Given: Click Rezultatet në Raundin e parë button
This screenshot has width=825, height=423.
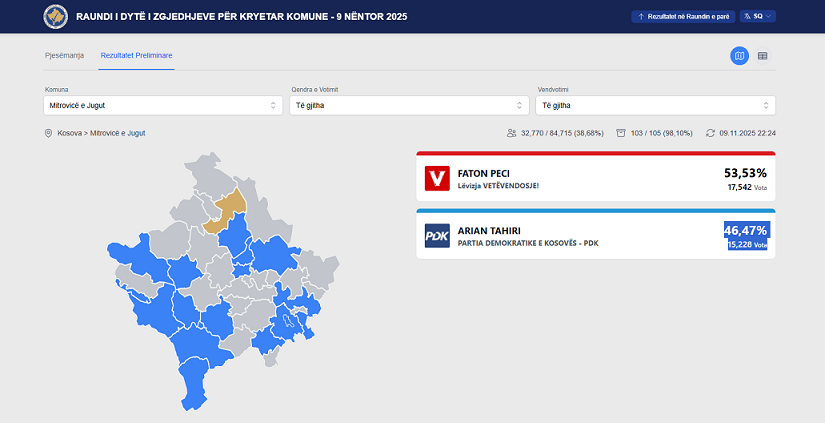Looking at the screenshot, I should pyautogui.click(x=681, y=17).
